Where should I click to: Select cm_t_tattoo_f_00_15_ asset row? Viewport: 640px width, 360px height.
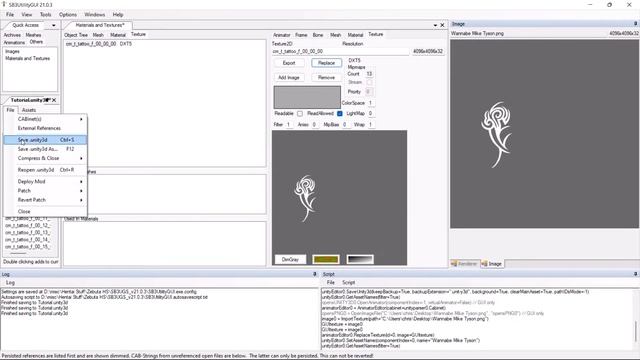[27, 247]
